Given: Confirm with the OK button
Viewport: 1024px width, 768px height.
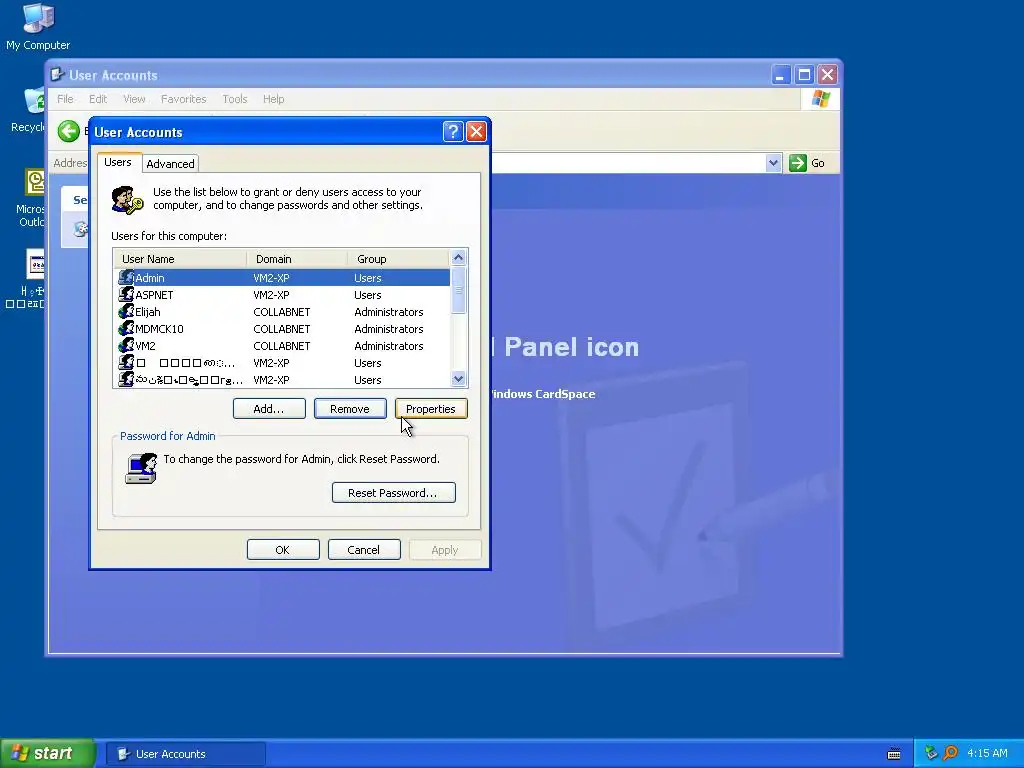Looking at the screenshot, I should tap(283, 550).
